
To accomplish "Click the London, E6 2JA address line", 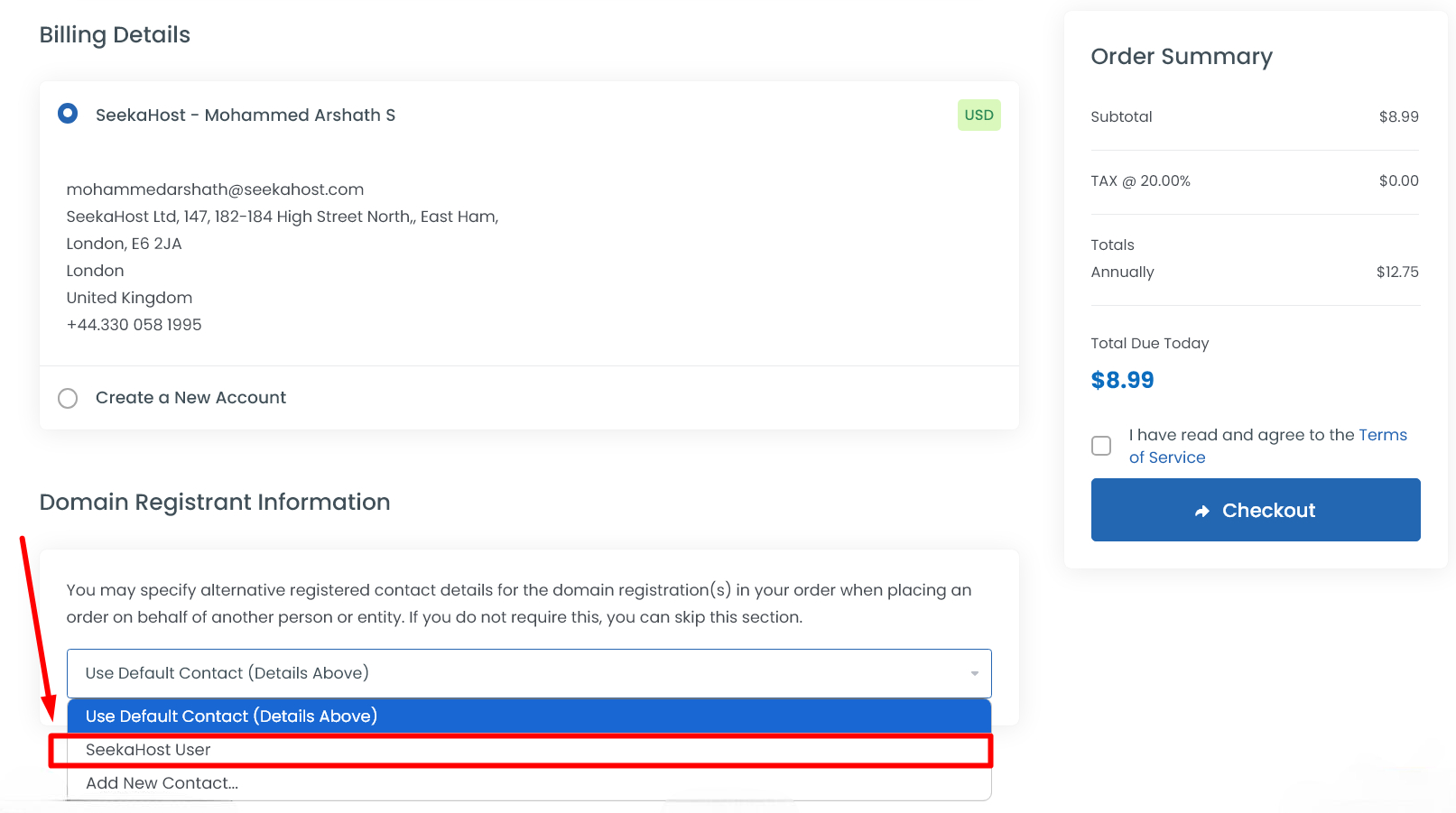I will coord(124,244).
